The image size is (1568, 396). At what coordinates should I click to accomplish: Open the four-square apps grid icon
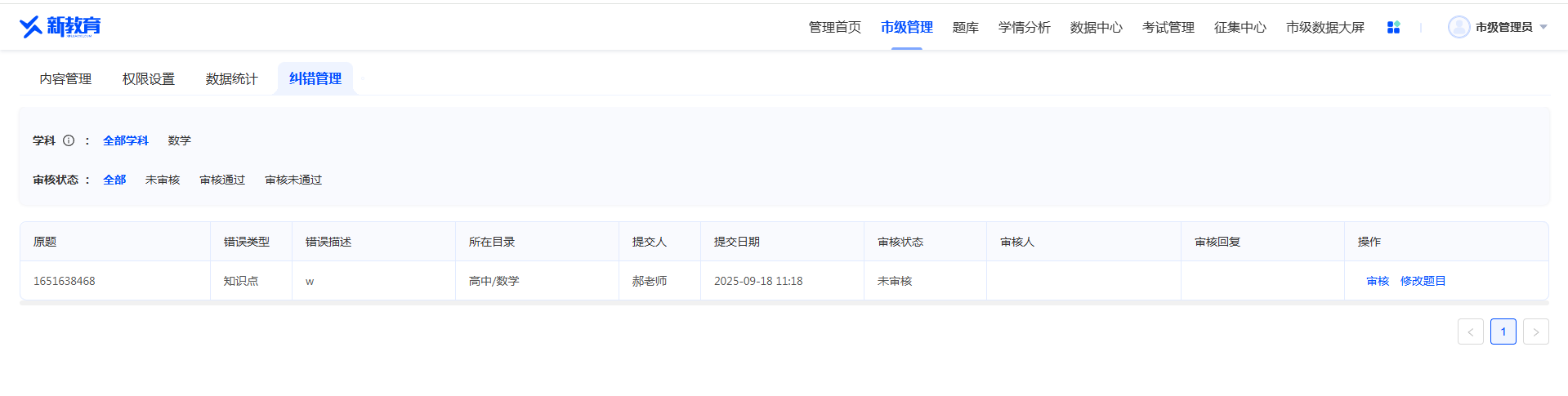click(1393, 27)
